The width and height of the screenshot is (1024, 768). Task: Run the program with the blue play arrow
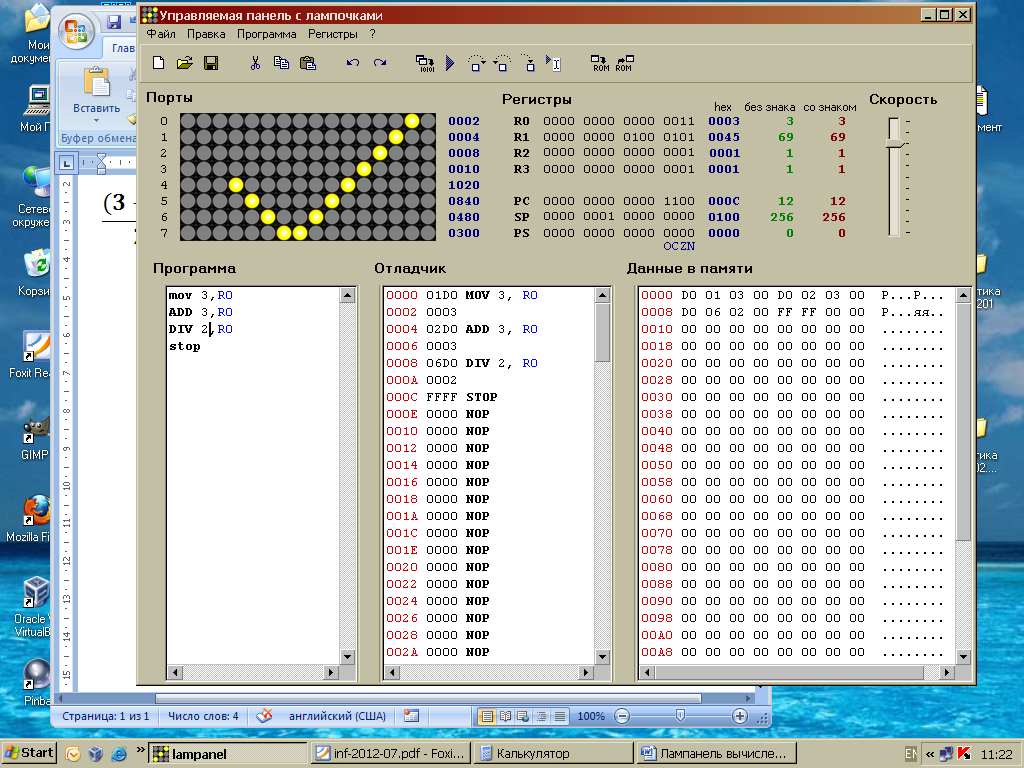pyautogui.click(x=450, y=63)
